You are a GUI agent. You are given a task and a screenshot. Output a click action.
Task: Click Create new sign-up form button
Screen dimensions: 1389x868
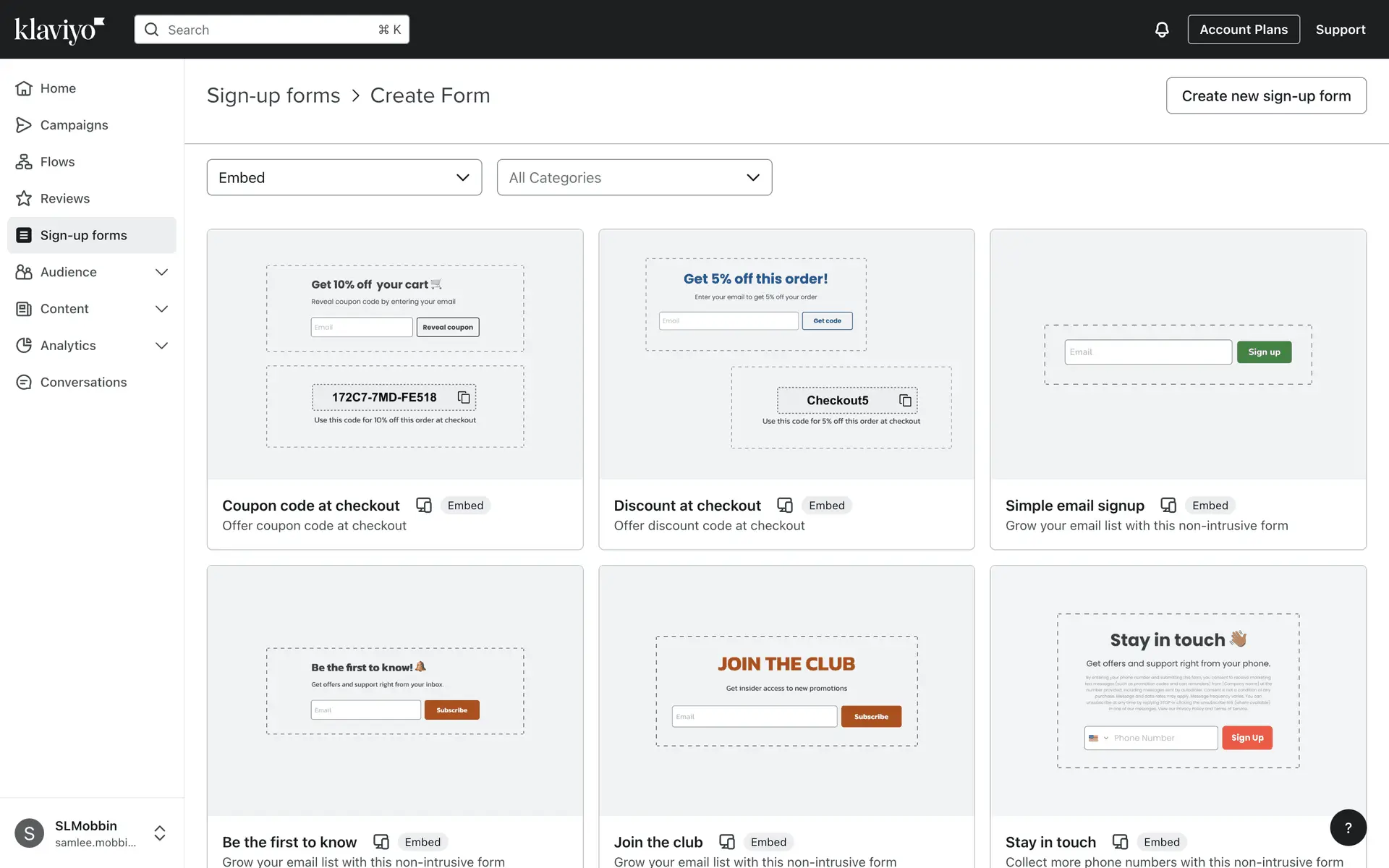[1265, 95]
